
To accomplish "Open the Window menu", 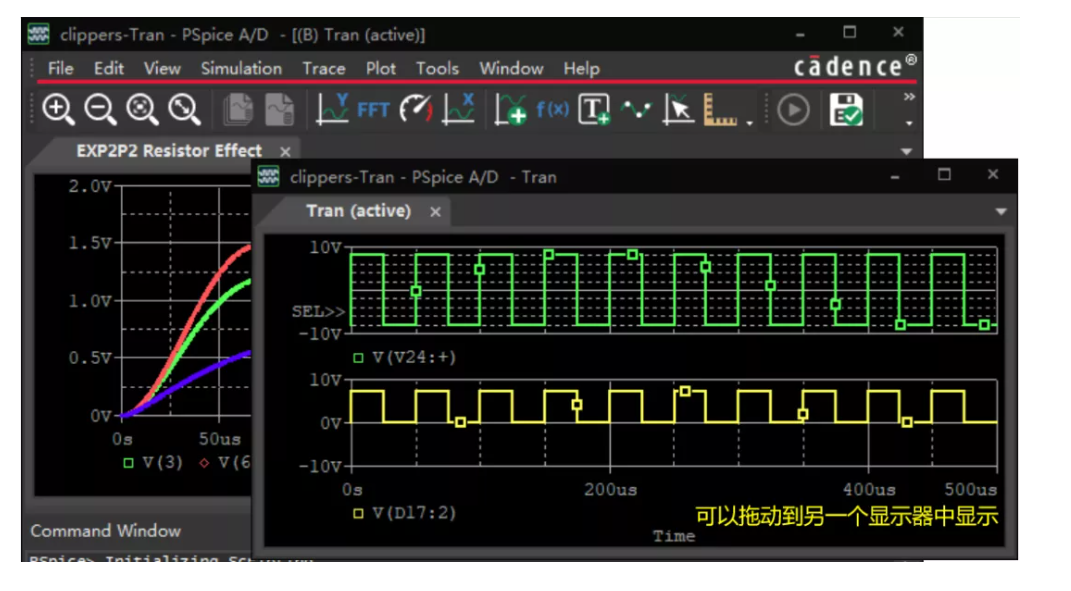I will [511, 68].
